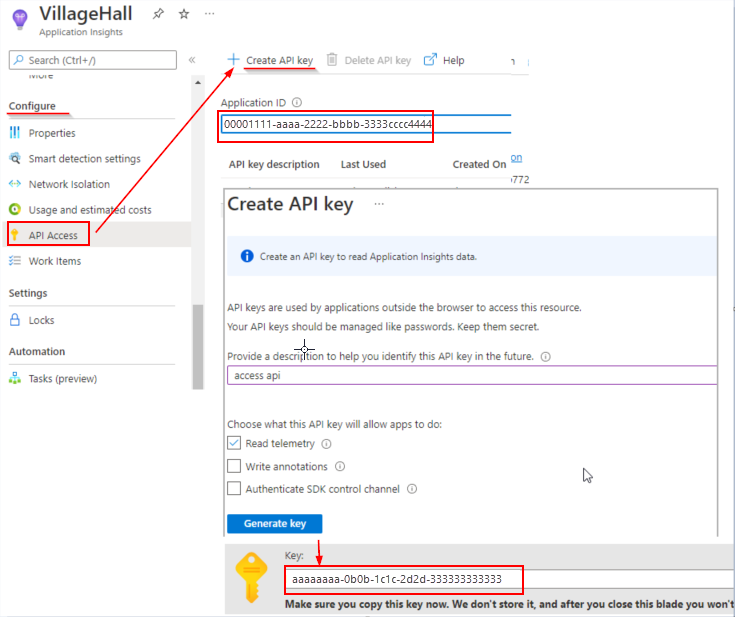
Task: Click the info icon beside Write annotations
Action: (340, 466)
